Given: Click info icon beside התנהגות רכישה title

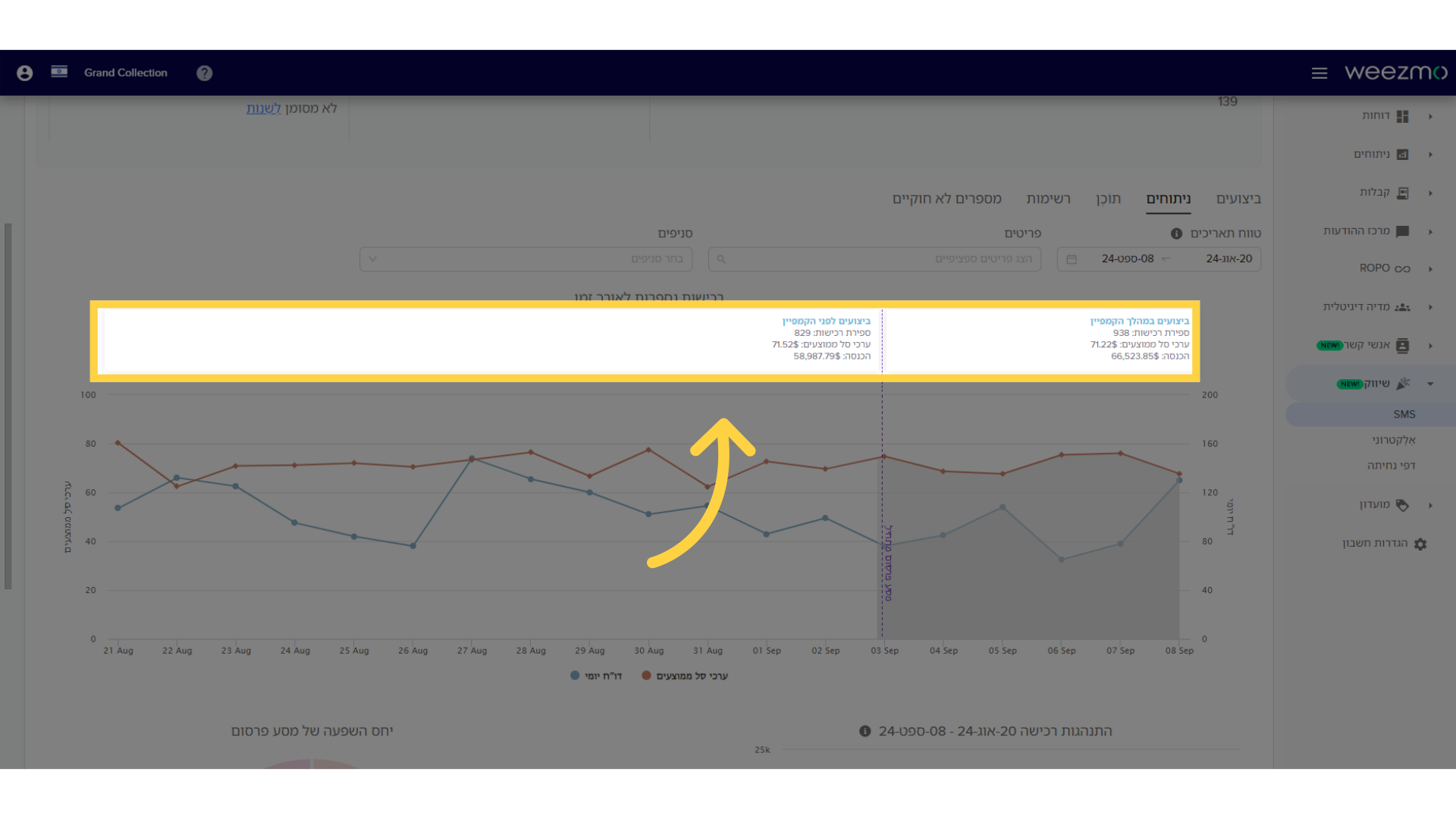Looking at the screenshot, I should 864,731.
